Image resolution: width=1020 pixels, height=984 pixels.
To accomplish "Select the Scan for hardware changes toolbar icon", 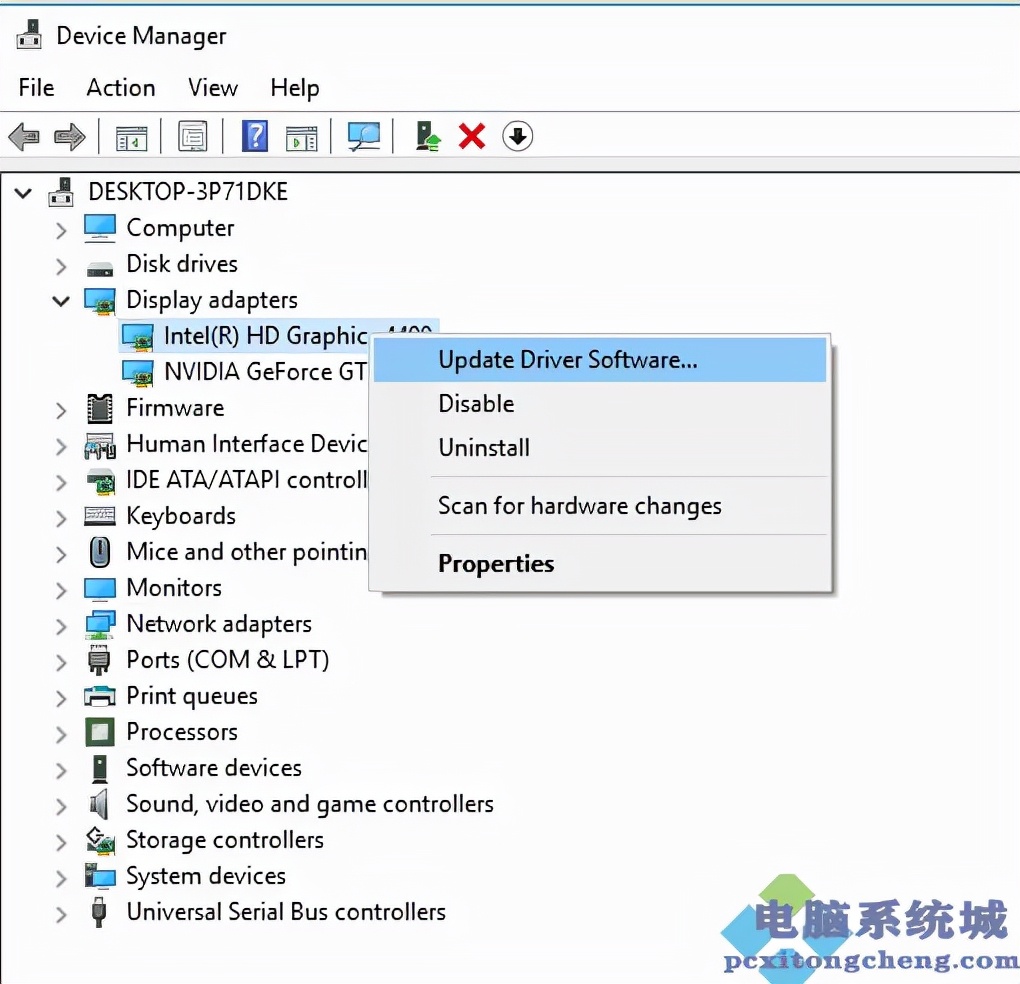I will pos(364,136).
